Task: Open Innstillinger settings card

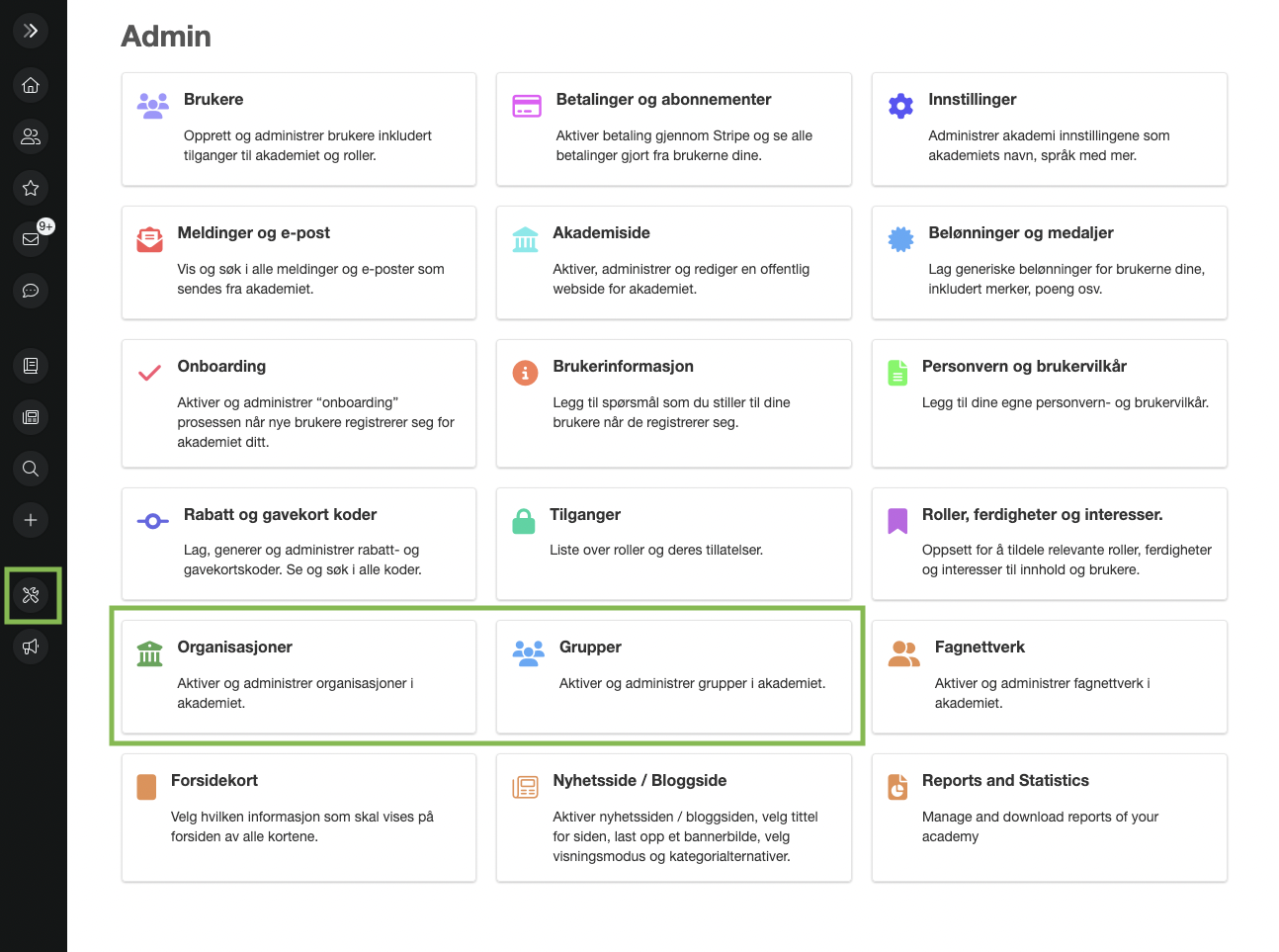Action: 1049,129
